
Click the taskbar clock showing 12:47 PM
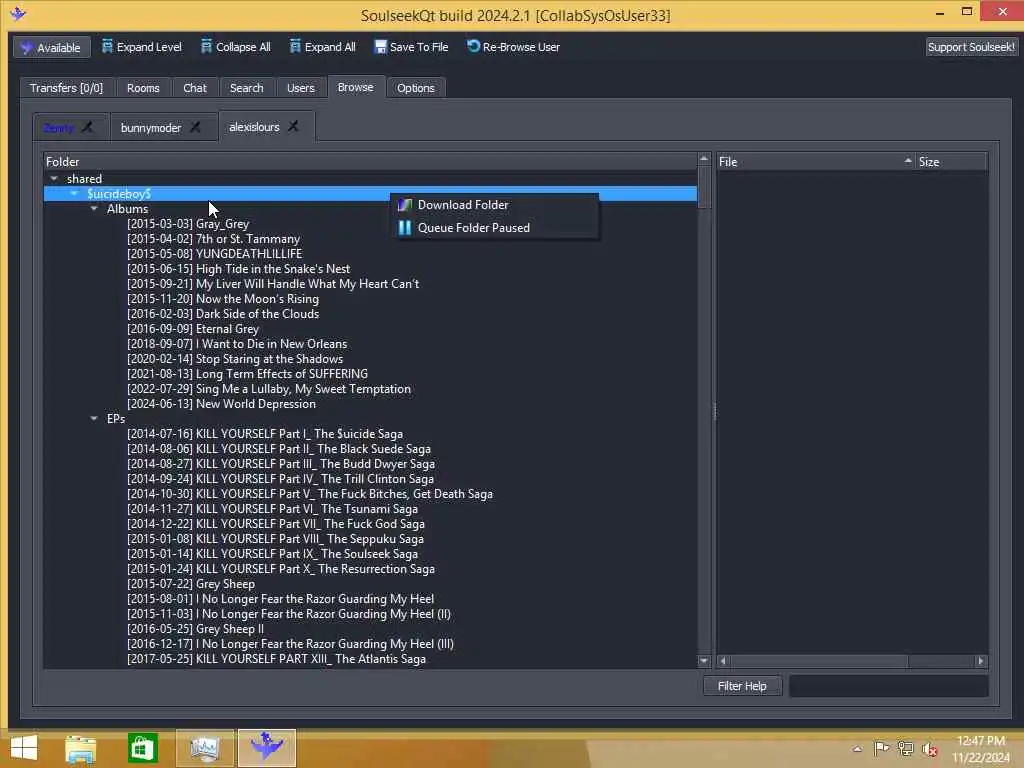coord(980,741)
